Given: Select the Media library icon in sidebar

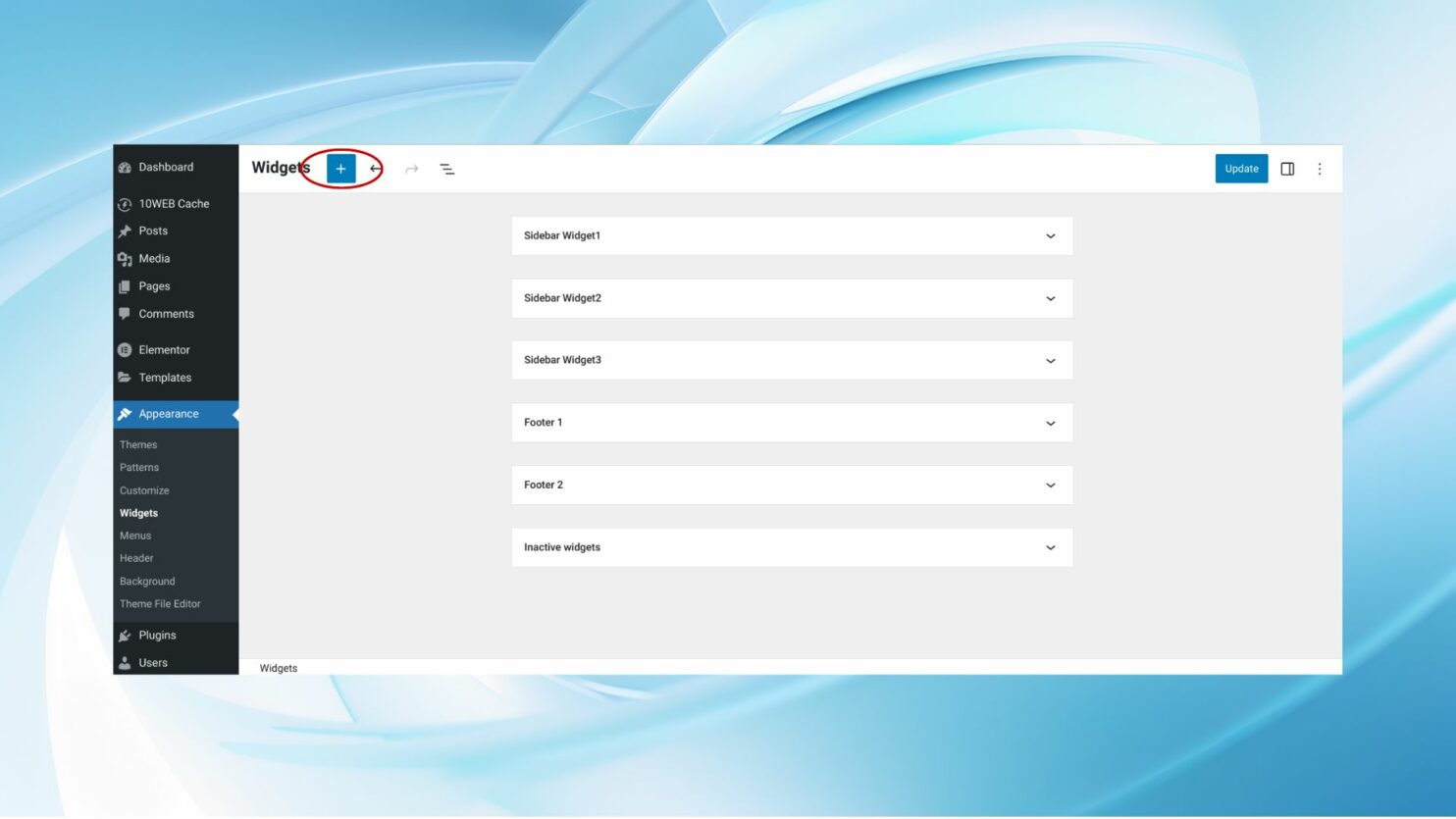Looking at the screenshot, I should coord(125,258).
